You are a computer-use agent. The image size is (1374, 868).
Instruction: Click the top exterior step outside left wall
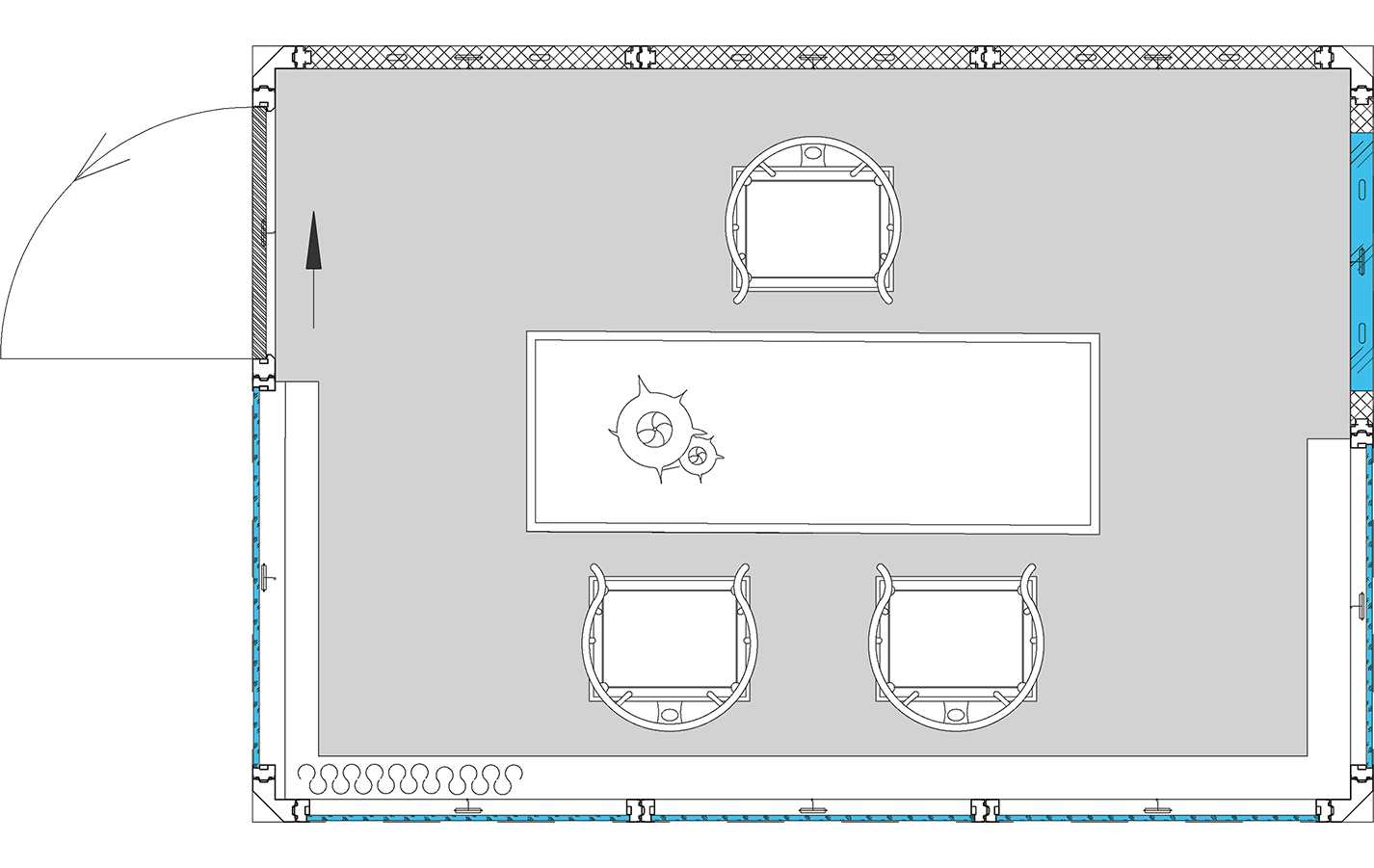point(190,498)
